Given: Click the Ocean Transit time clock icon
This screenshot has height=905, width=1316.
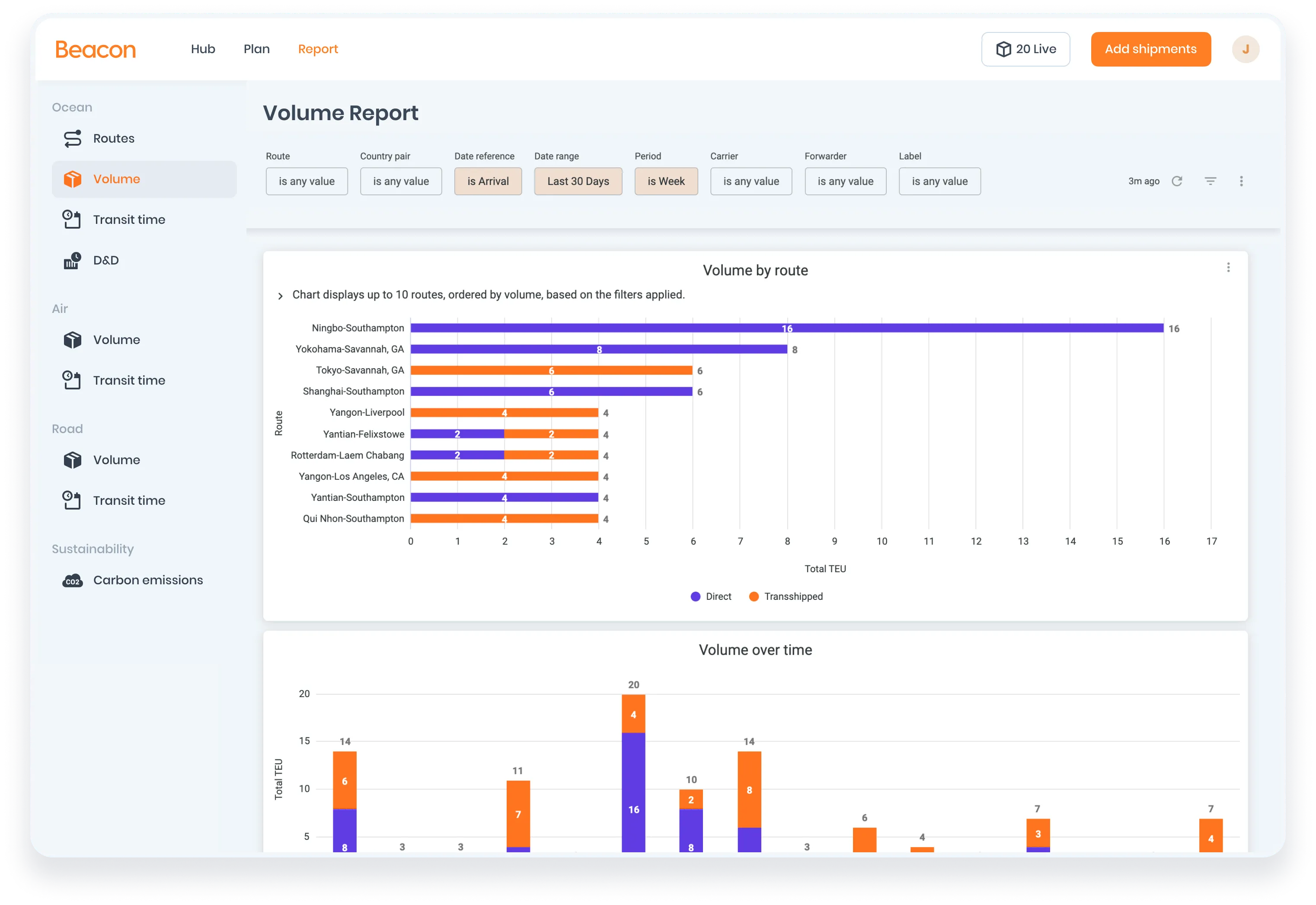Looking at the screenshot, I should [x=71, y=220].
